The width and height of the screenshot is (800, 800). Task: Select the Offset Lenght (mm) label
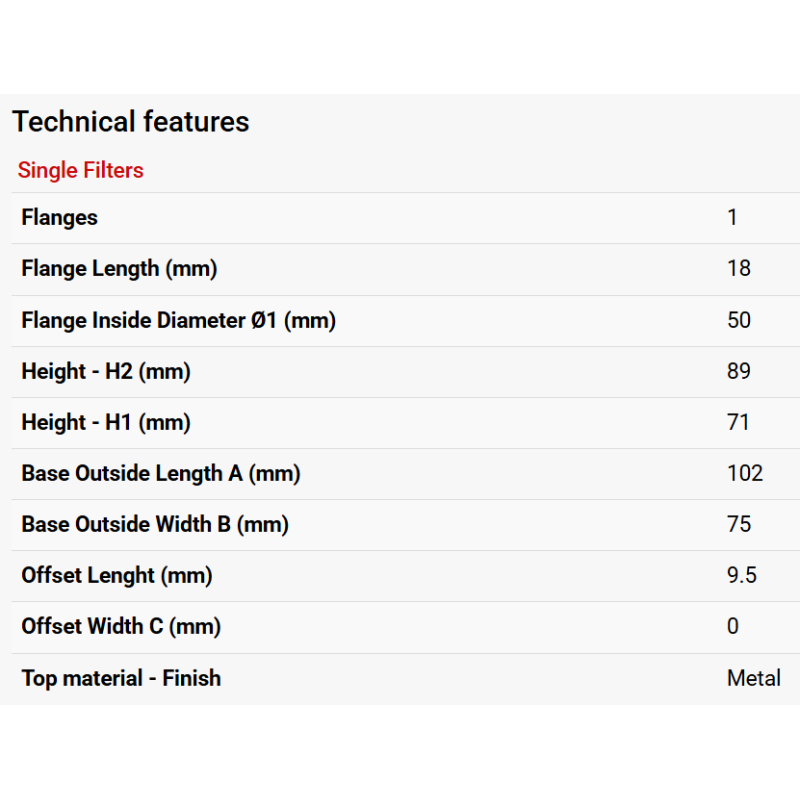(x=117, y=576)
